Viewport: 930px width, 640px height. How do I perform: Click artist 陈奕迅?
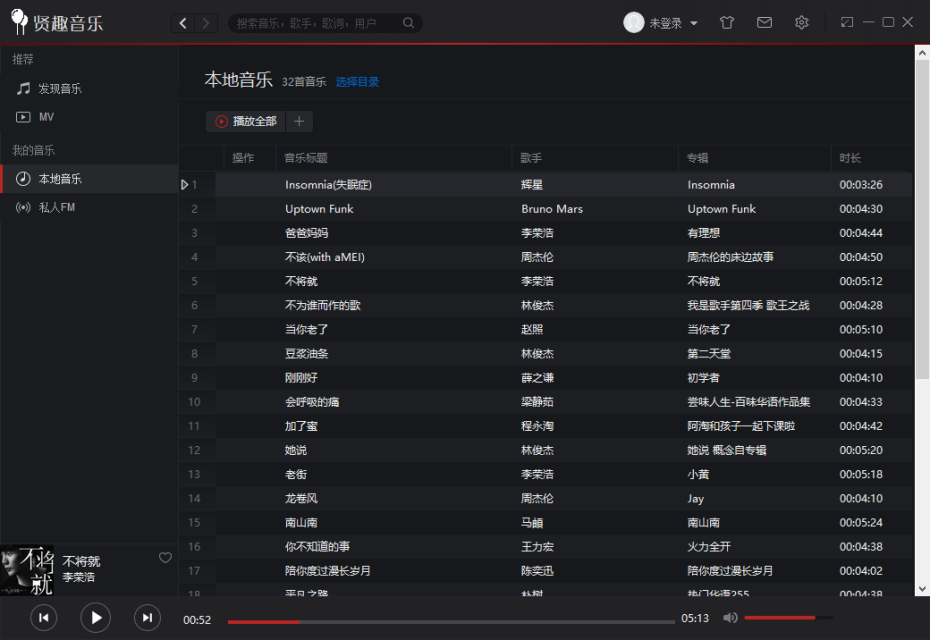(537, 571)
